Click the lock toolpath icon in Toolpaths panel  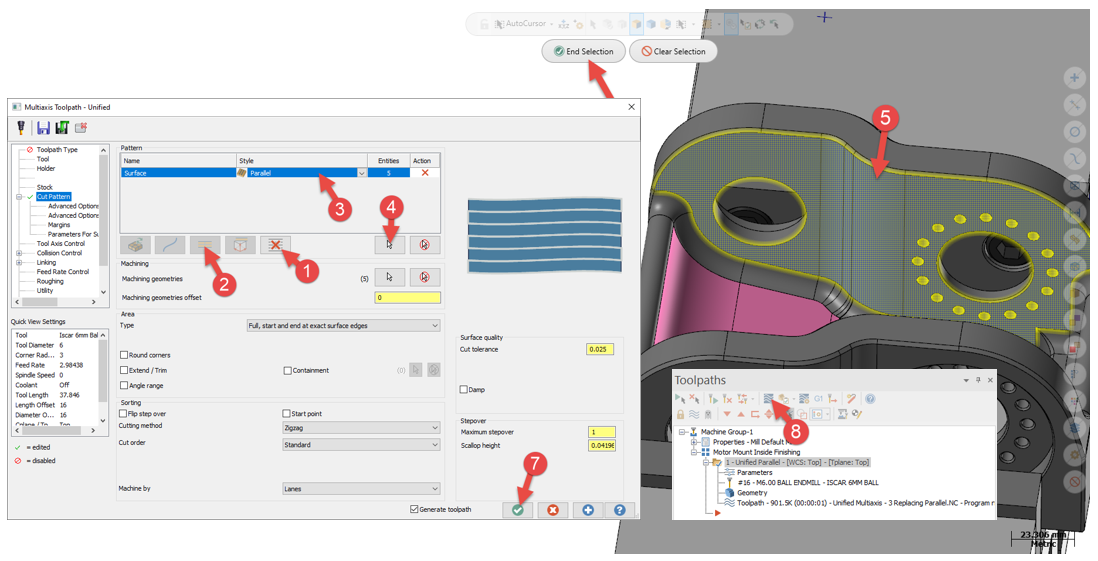click(680, 414)
